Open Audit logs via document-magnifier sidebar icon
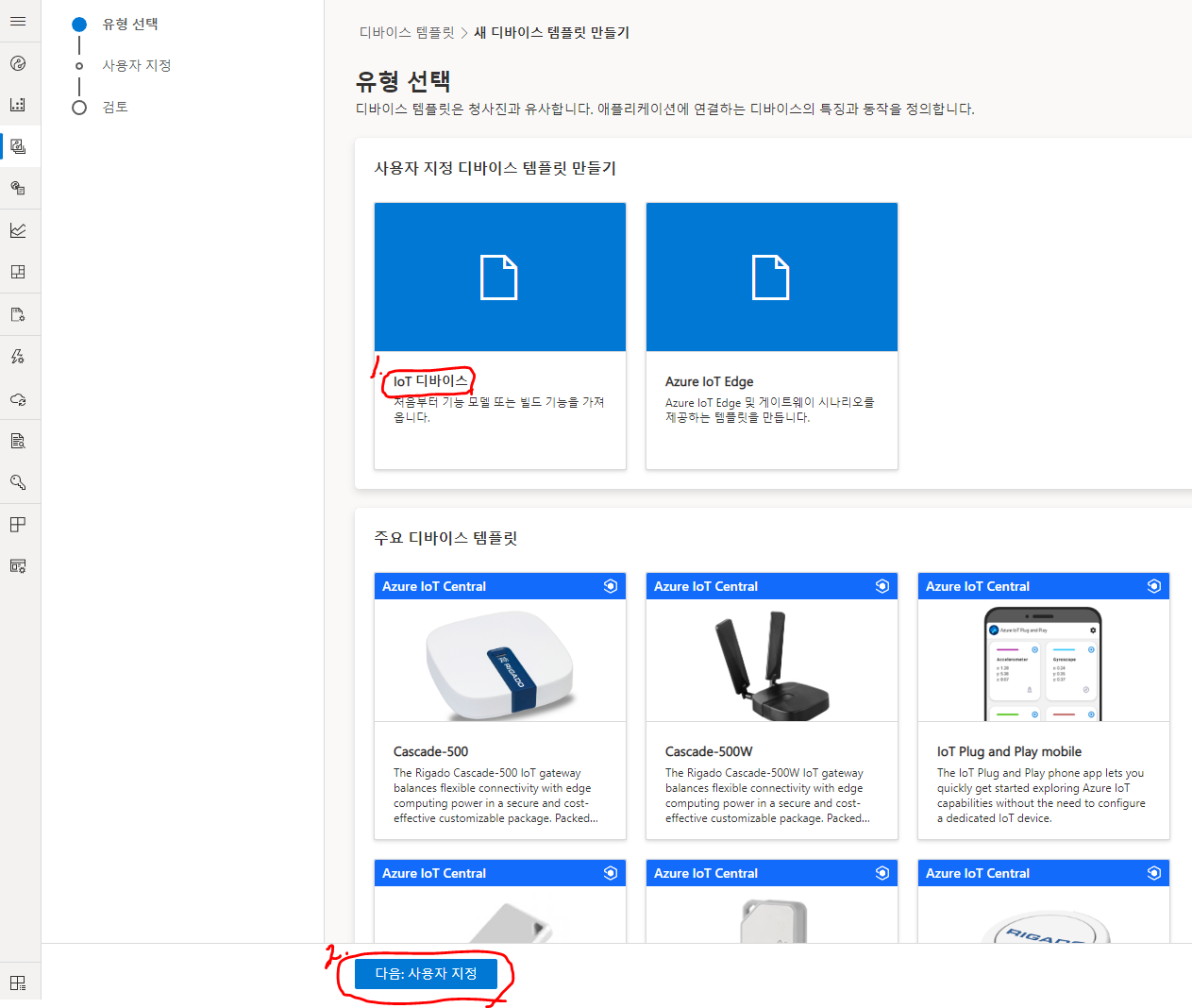The image size is (1192, 1008). (18, 441)
